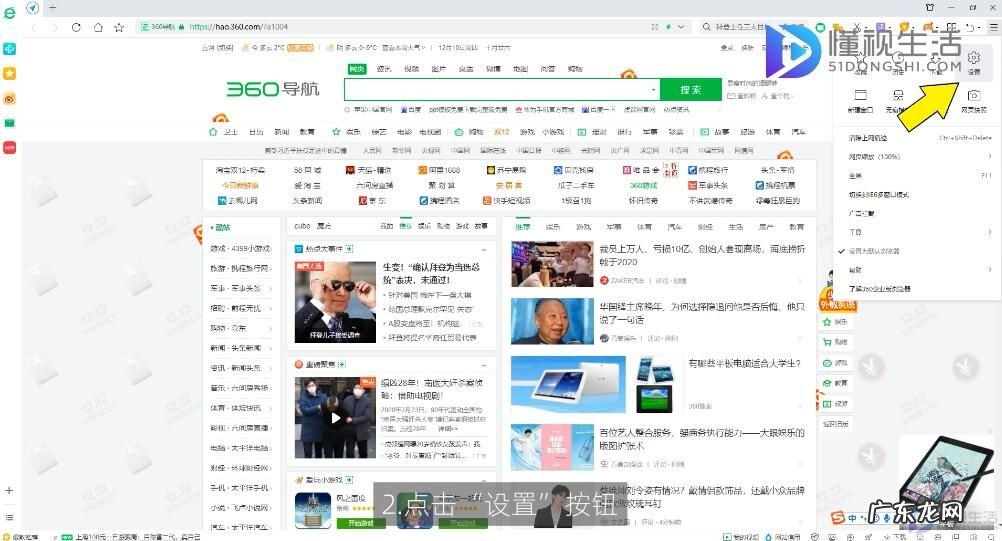The height and width of the screenshot is (541, 1002).
Task: Play the video in 重磅聚焦 card
Action: click(x=335, y=418)
